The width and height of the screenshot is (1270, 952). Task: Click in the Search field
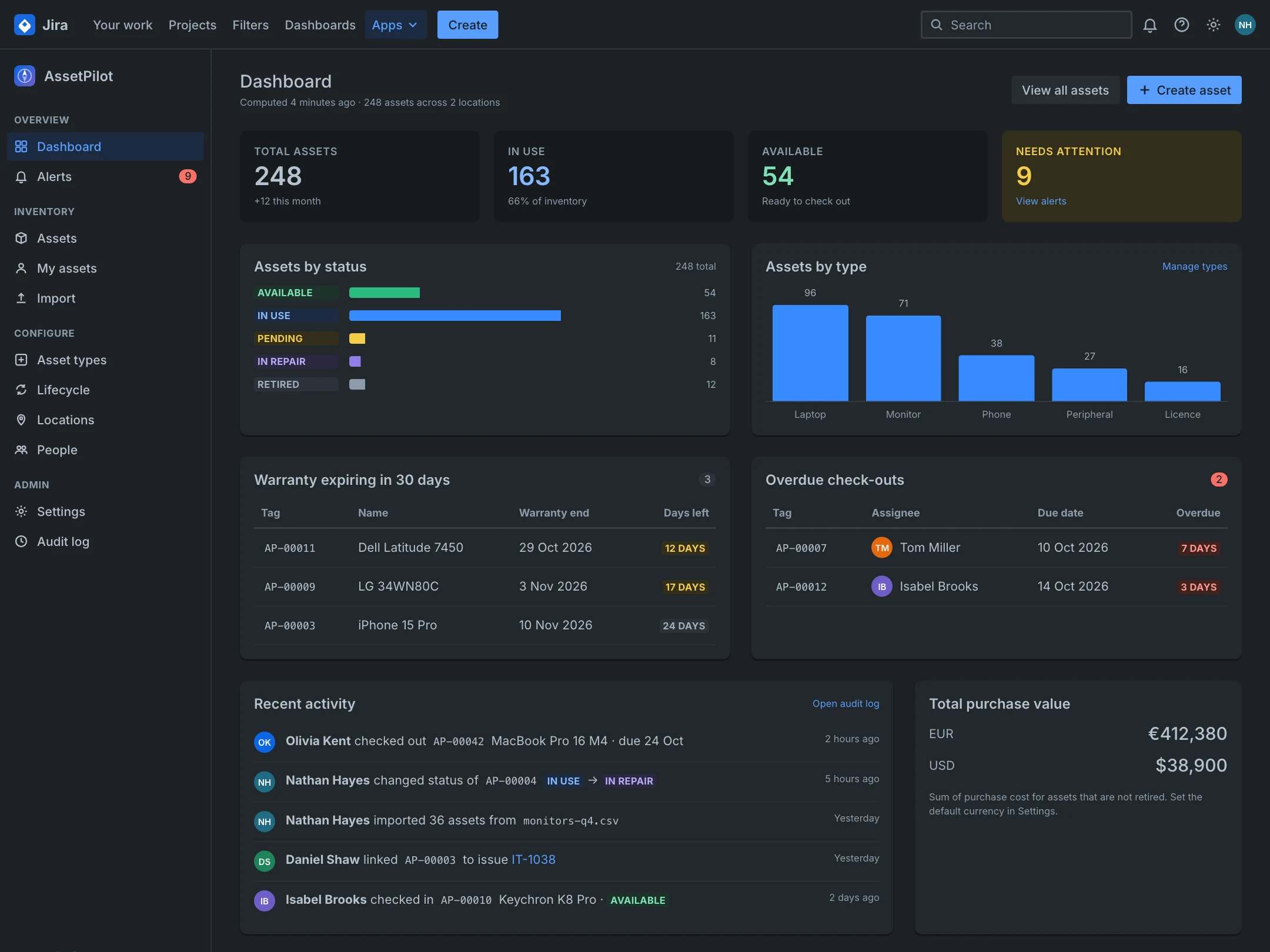(1026, 25)
